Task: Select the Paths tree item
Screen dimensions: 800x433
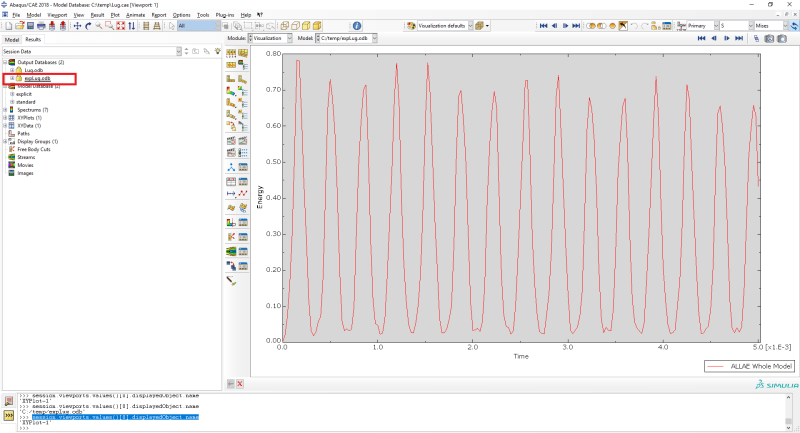Action: pyautogui.click(x=23, y=134)
